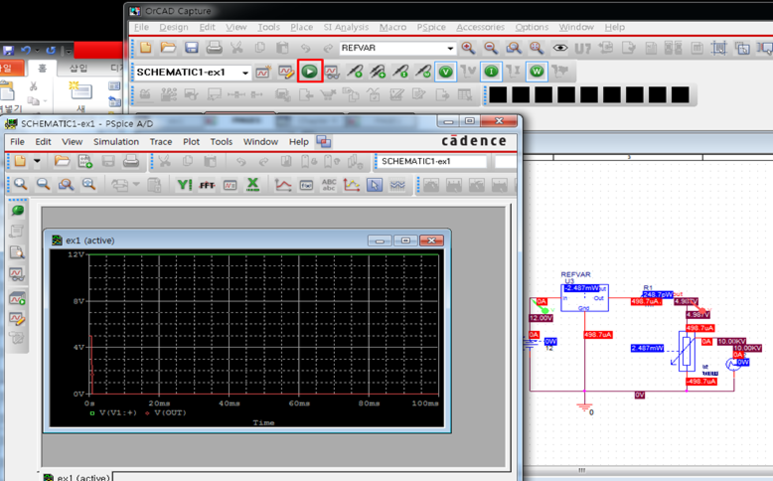The width and height of the screenshot is (773, 481).
Task: Open Edit Simulation Settings icon in Capture
Action: [x=286, y=72]
